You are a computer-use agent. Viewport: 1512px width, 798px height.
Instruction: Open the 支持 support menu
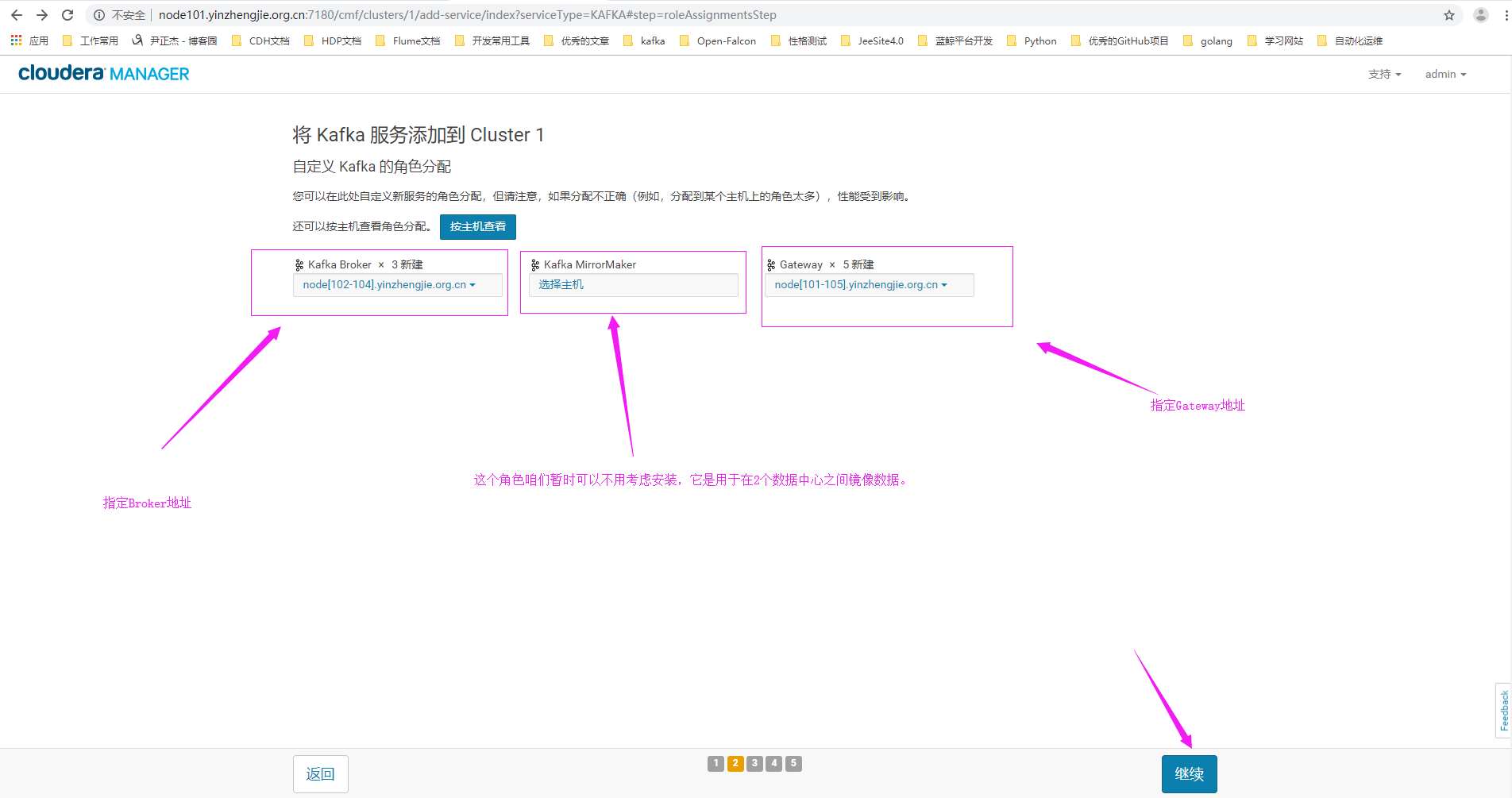(x=1384, y=74)
